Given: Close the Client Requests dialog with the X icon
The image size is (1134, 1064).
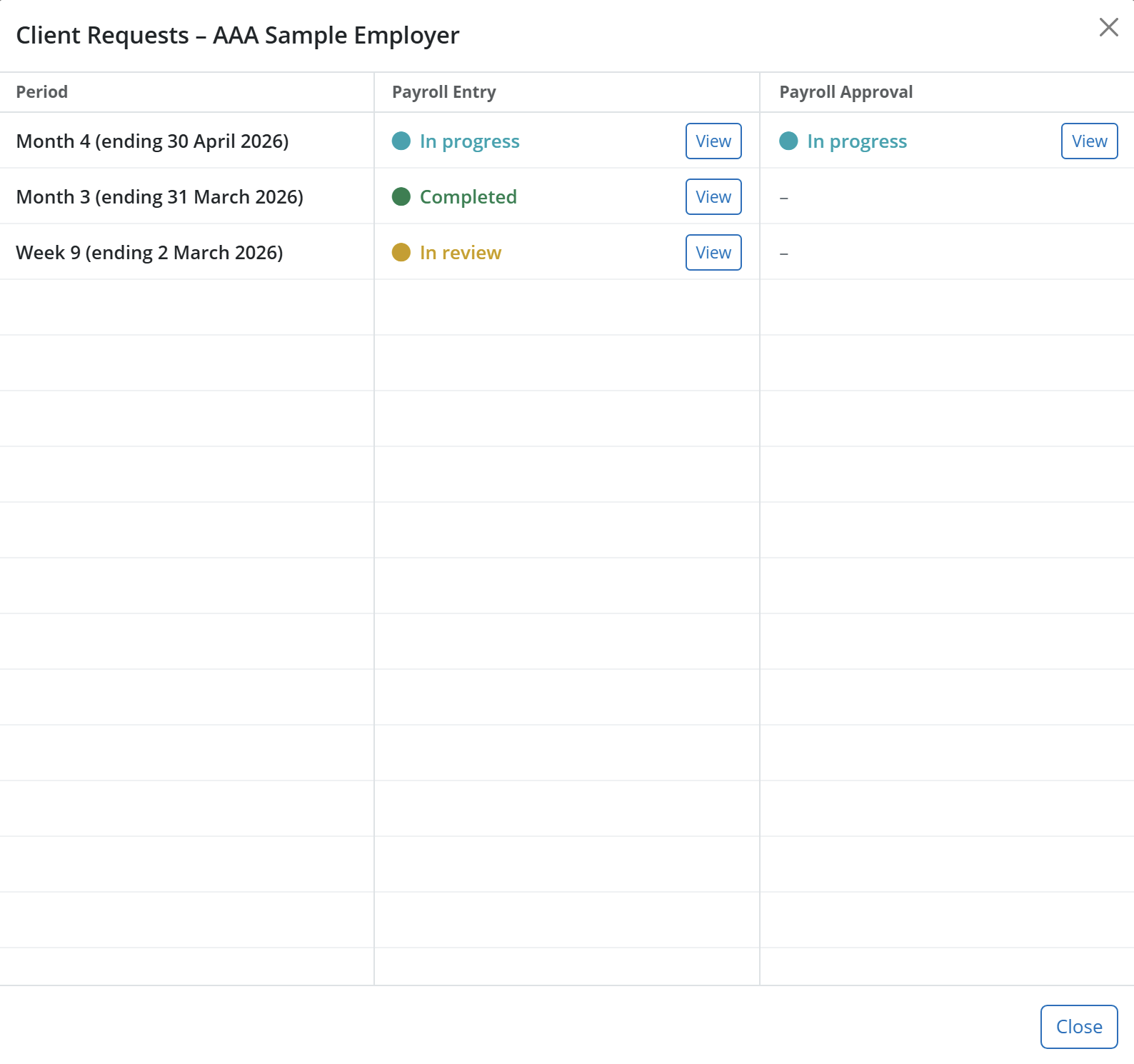Looking at the screenshot, I should [x=1108, y=27].
